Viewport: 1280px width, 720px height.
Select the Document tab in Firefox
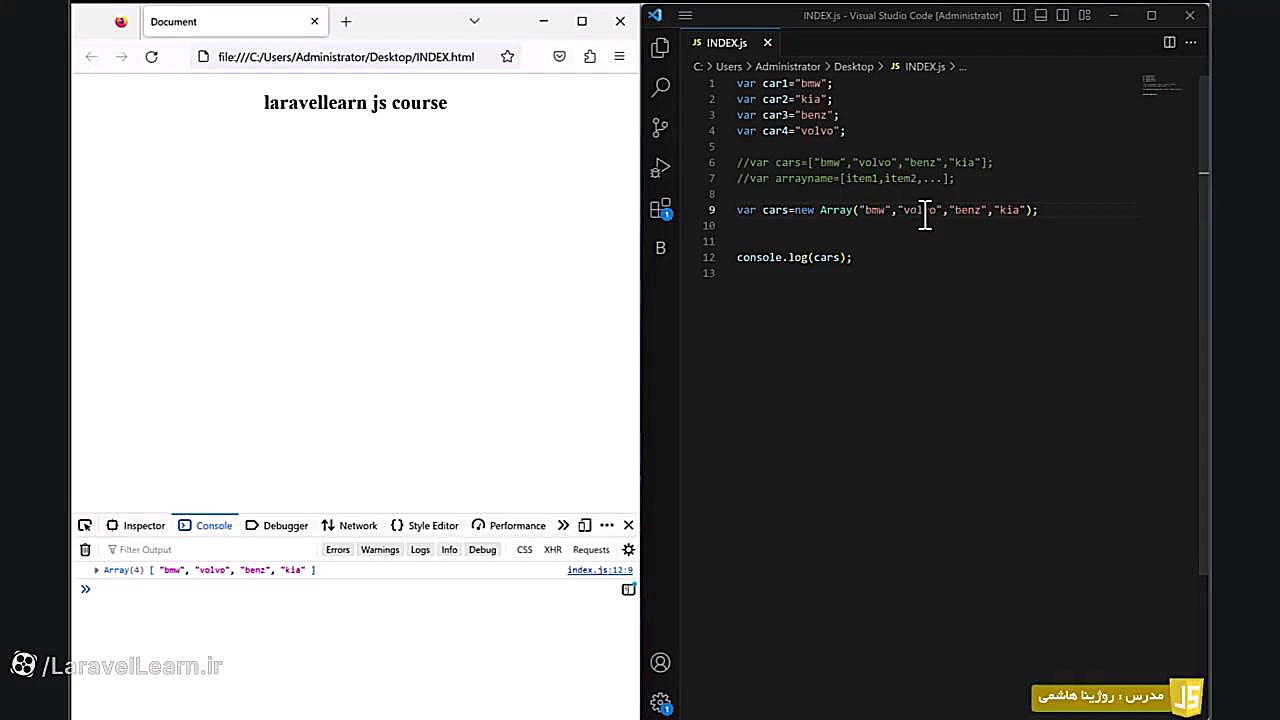(x=234, y=21)
